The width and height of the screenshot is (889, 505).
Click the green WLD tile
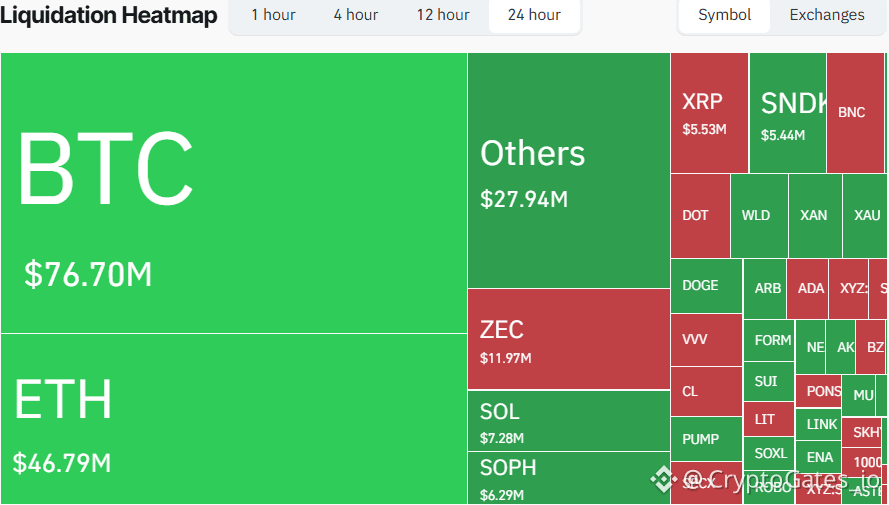(759, 216)
